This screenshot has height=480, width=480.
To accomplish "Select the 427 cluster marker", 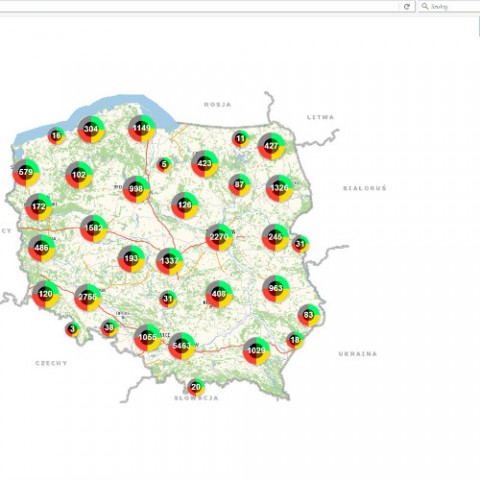I will pyautogui.click(x=271, y=146).
